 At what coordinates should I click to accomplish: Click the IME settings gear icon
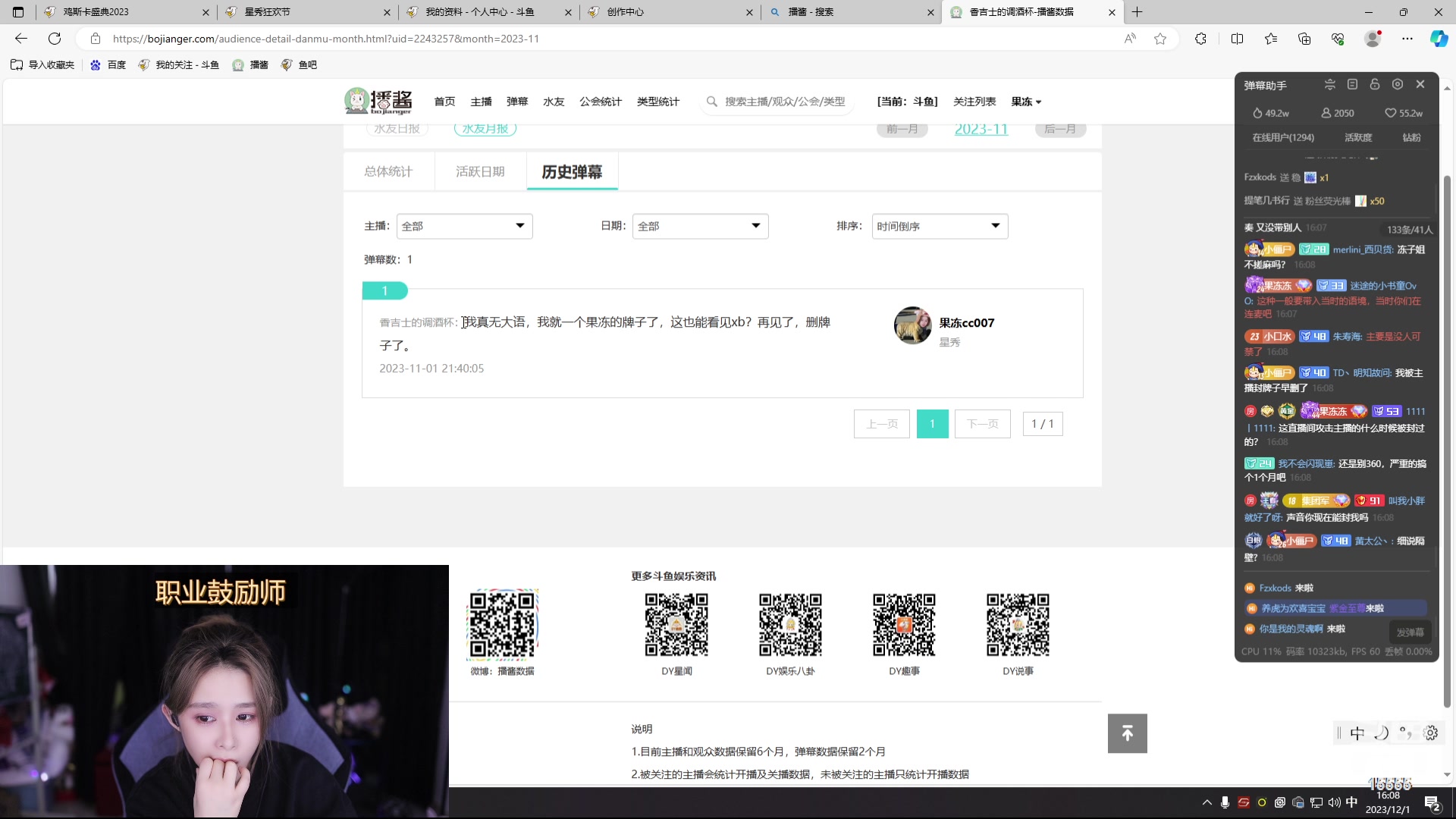[1431, 733]
